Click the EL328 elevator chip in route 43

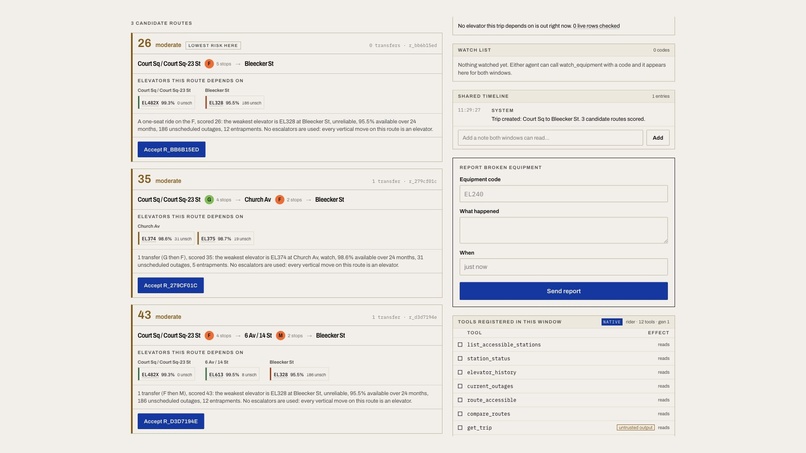click(x=299, y=374)
